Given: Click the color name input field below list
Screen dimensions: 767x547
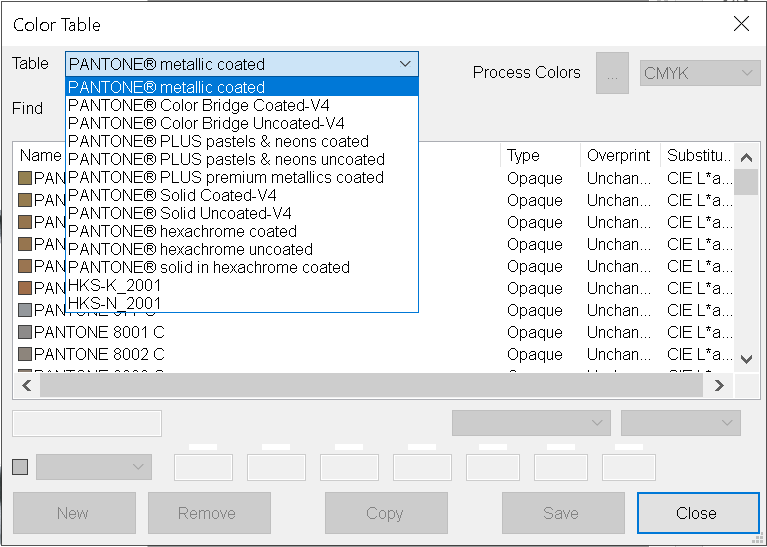Looking at the screenshot, I should 87,423.
